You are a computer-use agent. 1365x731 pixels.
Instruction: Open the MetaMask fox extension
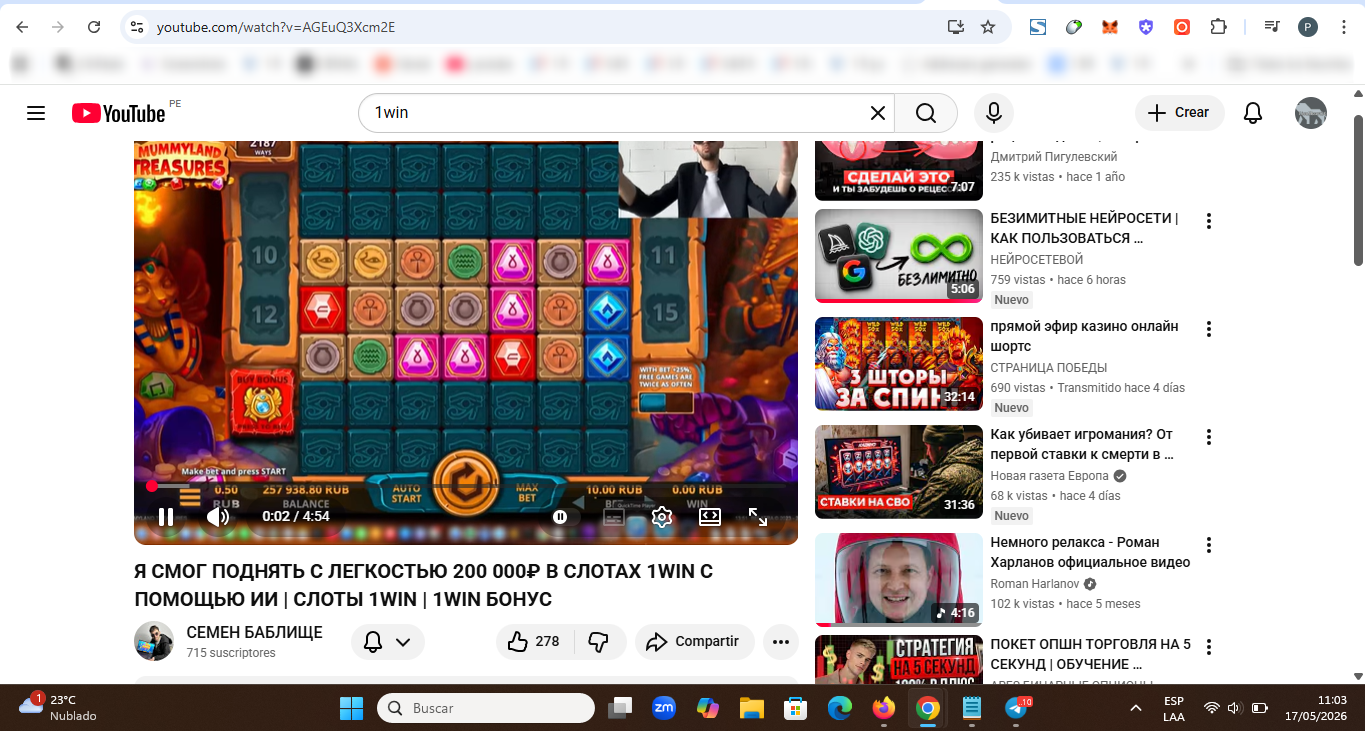(x=1110, y=27)
